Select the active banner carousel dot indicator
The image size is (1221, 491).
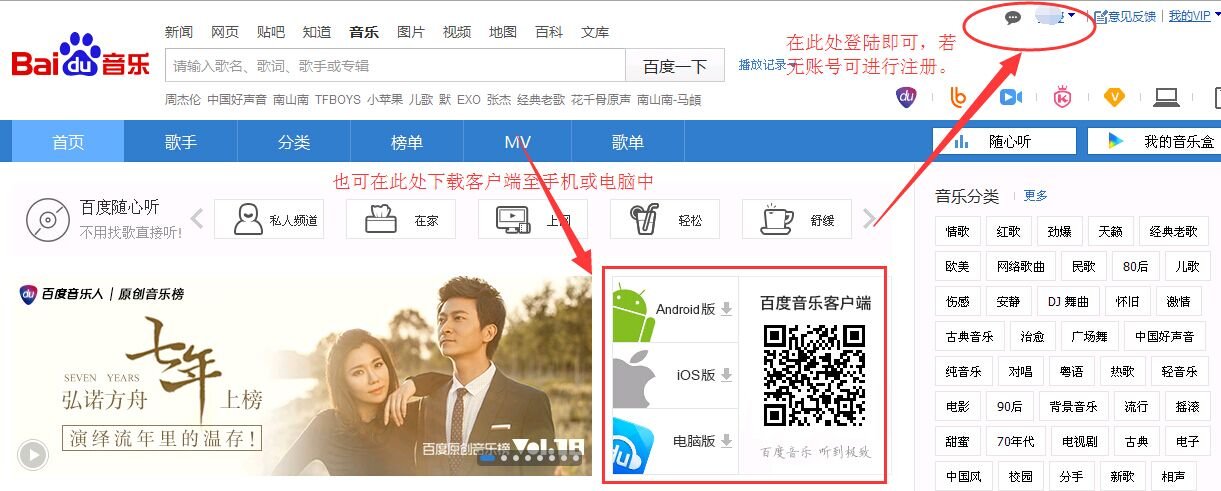tap(488, 458)
